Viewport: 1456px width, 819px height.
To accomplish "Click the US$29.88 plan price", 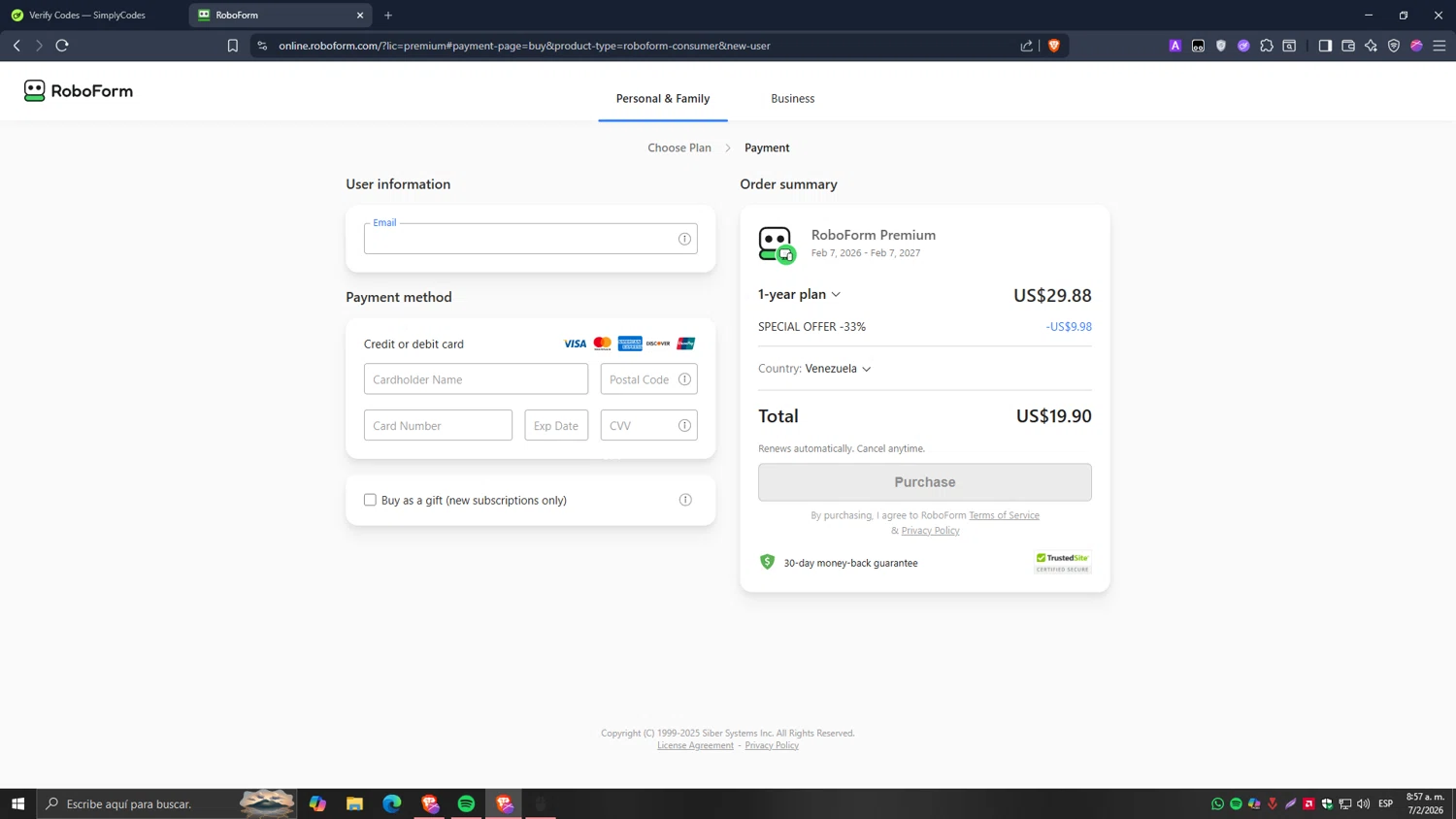I will tap(1052, 295).
